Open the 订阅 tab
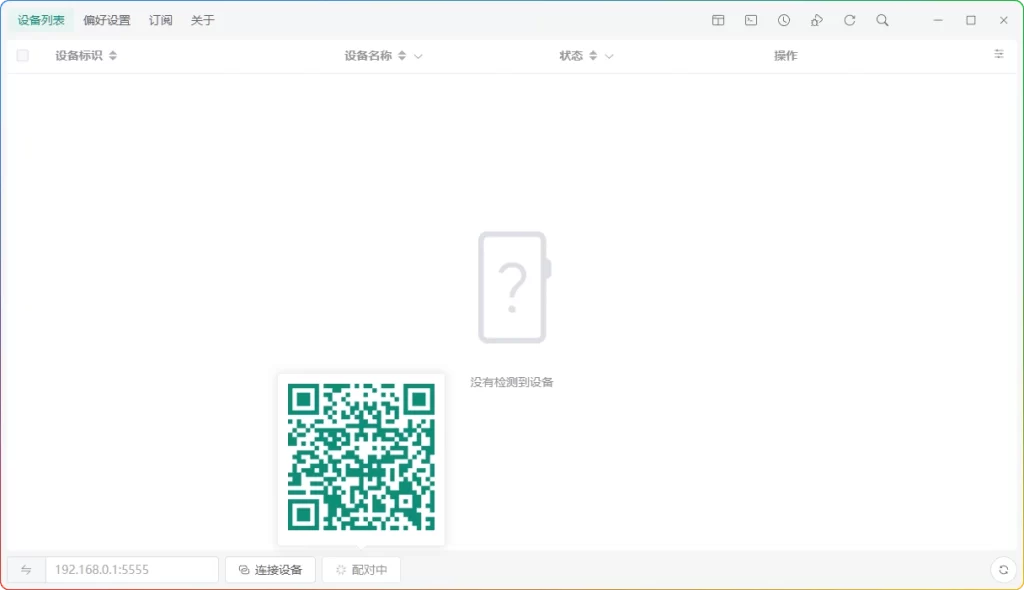 (x=160, y=19)
